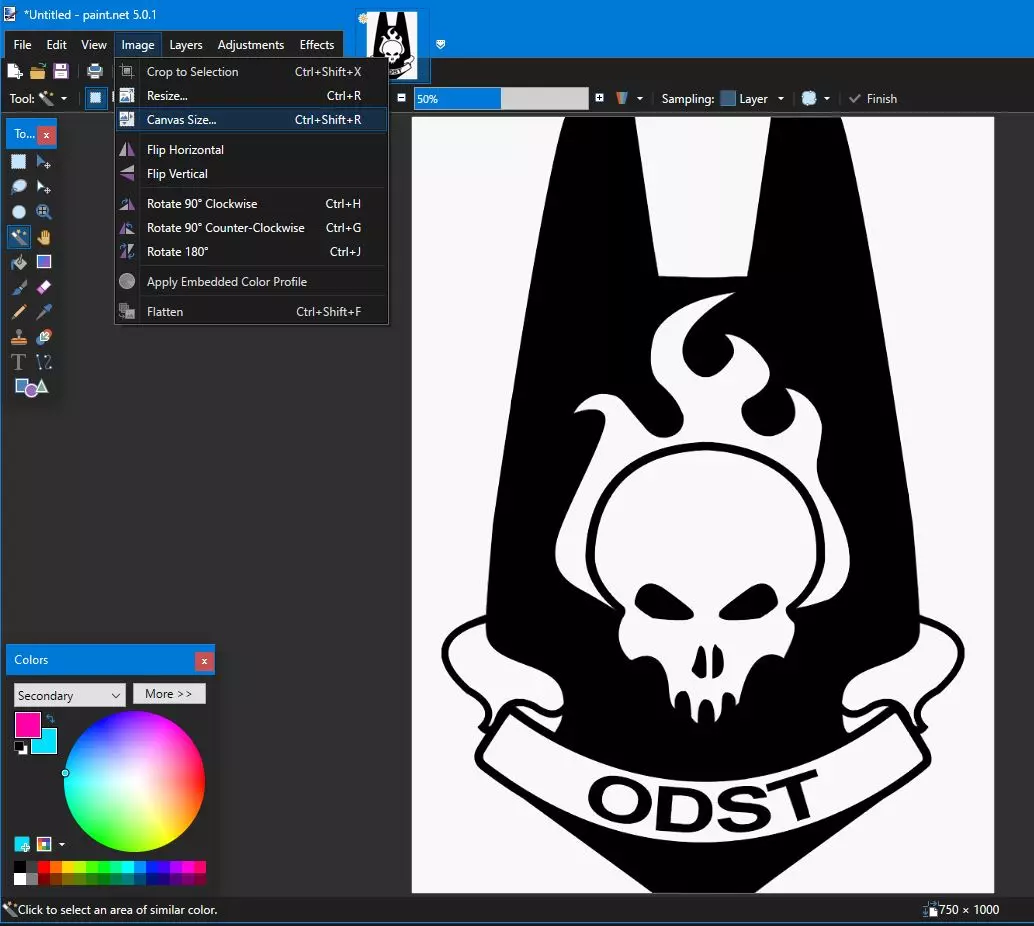The image size is (1034, 926).
Task: Open the Adjustments menu
Action: click(x=250, y=45)
